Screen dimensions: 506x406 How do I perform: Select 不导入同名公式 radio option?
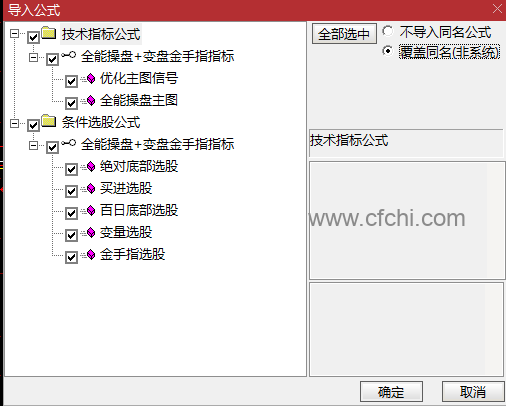[388, 31]
